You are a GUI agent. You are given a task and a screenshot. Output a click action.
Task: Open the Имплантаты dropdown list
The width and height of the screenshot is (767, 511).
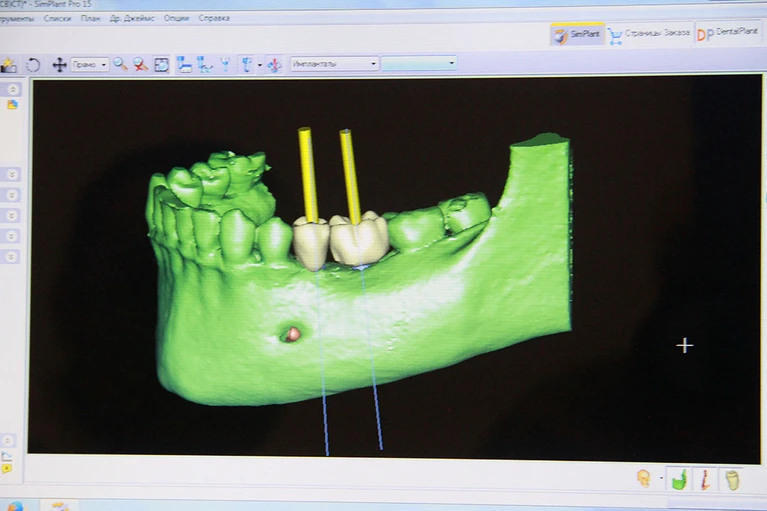[x=335, y=64]
